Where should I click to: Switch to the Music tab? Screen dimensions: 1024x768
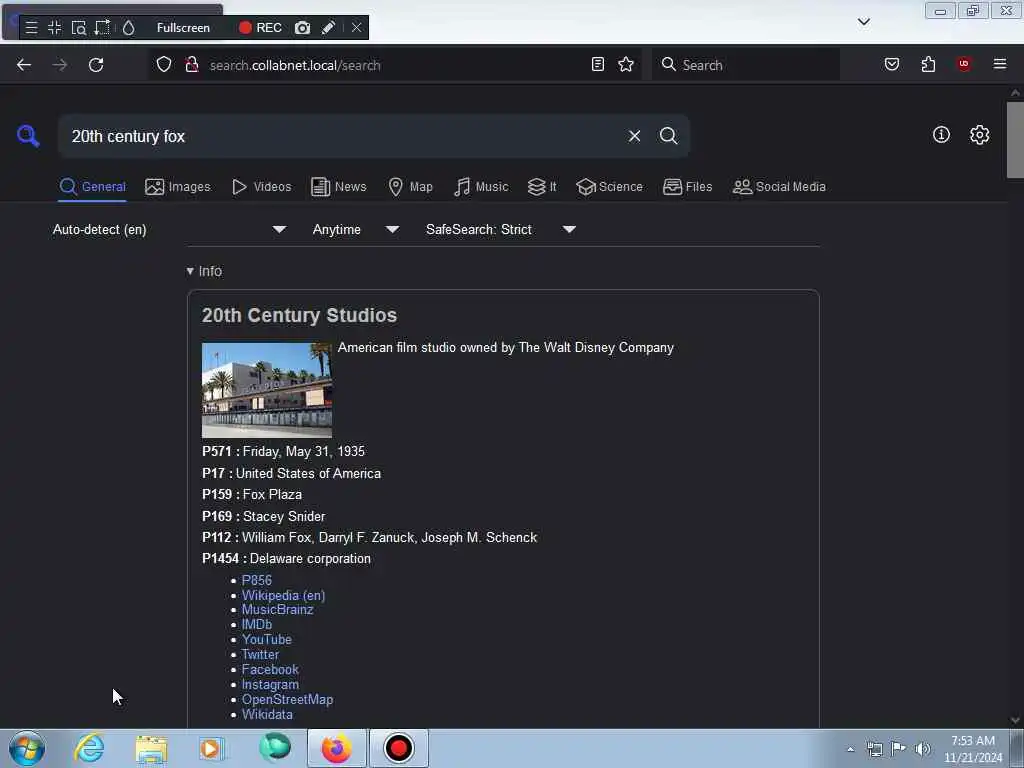(x=481, y=187)
